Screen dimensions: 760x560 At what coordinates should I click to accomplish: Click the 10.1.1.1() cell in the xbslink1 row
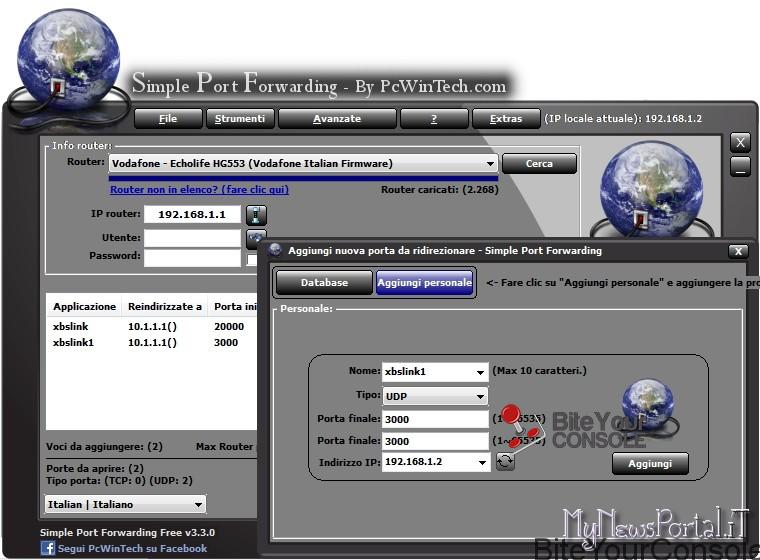pyautogui.click(x=152, y=342)
